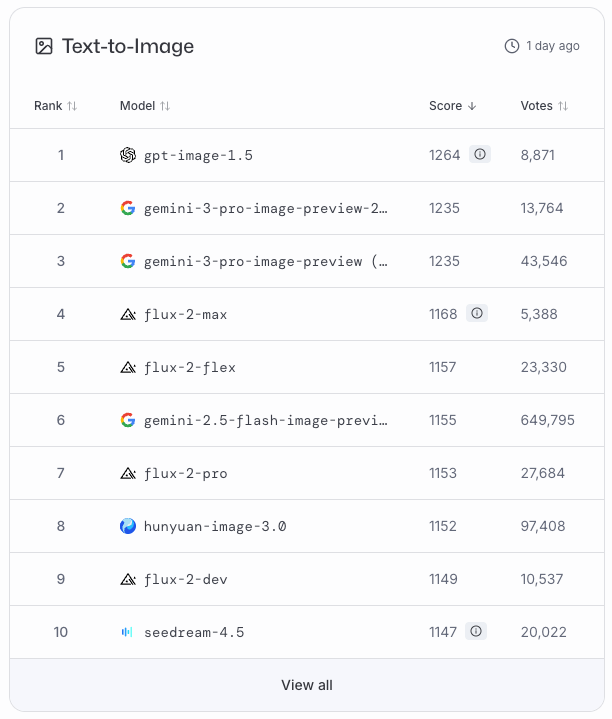Click the info icon next to score 1168

[x=477, y=313]
